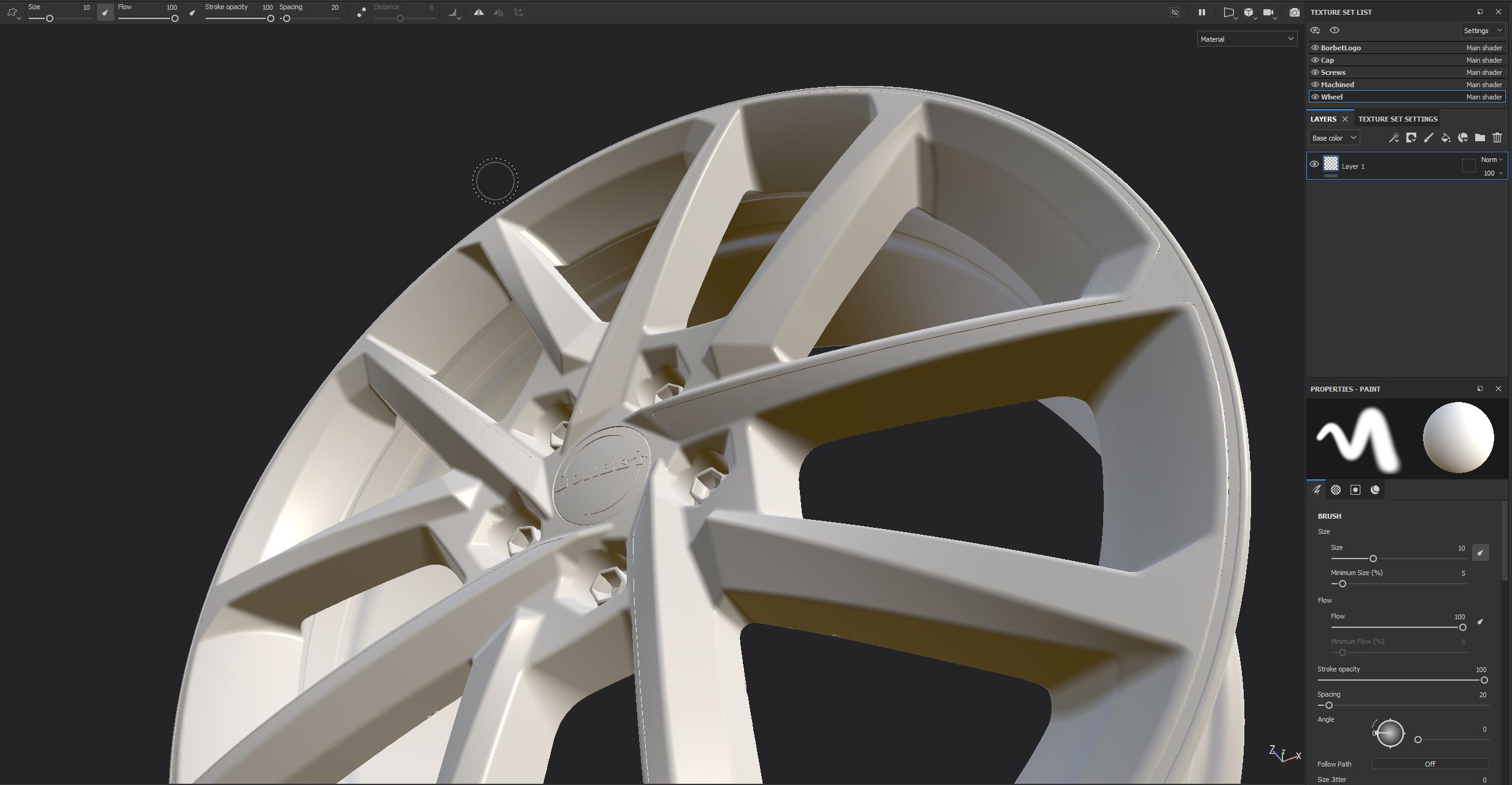Click the Follow Path Off button

click(x=1430, y=764)
